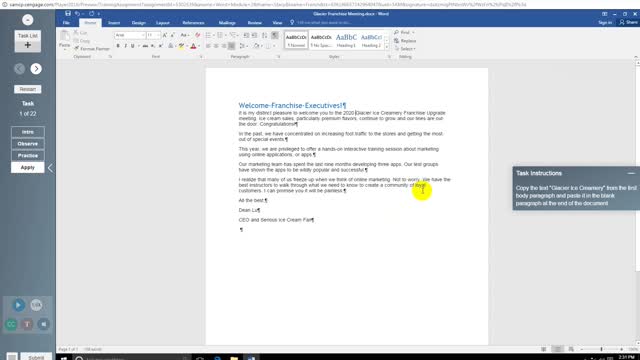Viewport: 640px width, 360px height.
Task: Expand the Styles gallery More arrow
Action: click(387, 47)
